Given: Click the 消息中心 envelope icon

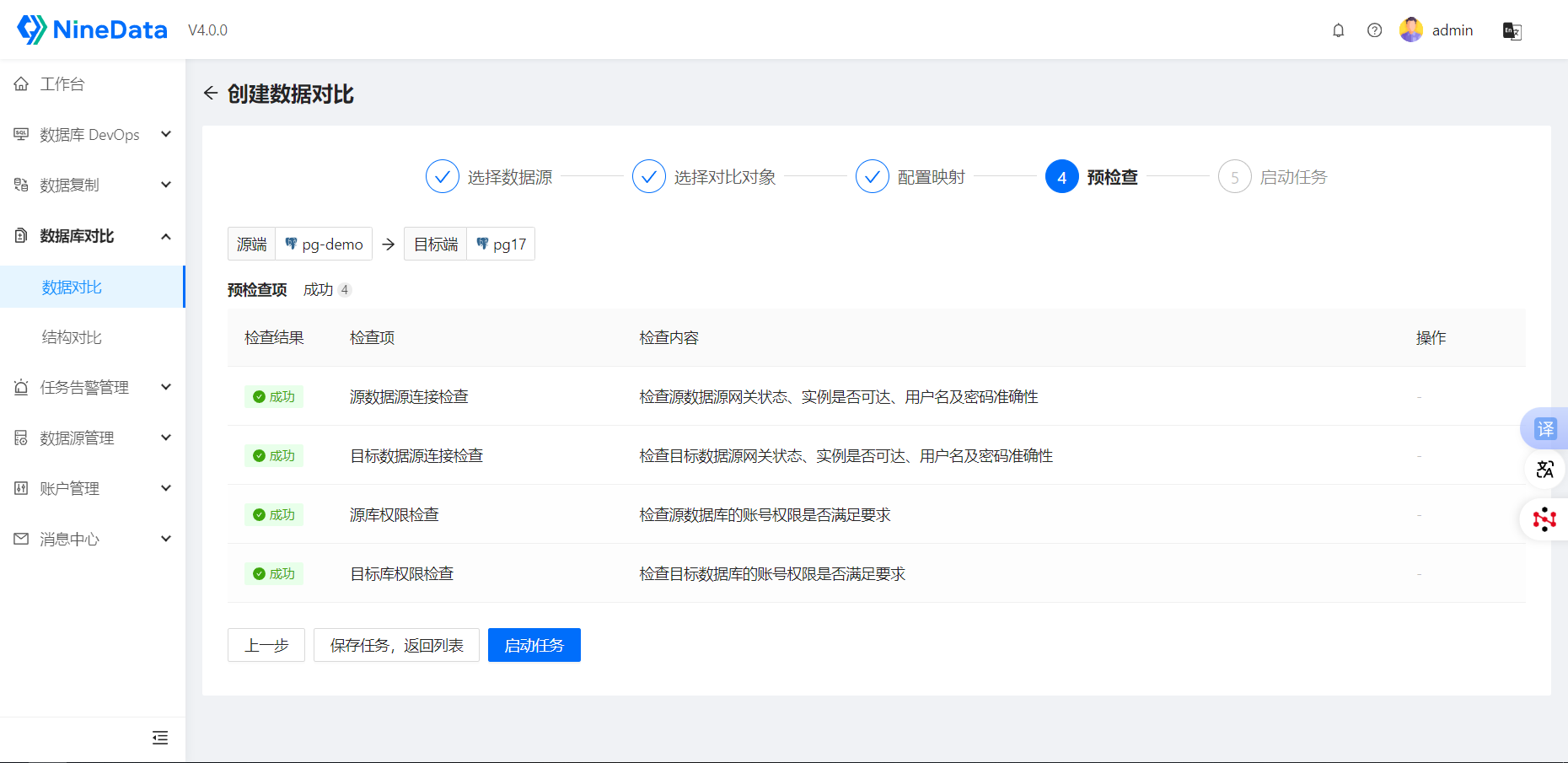Looking at the screenshot, I should pyautogui.click(x=21, y=539).
